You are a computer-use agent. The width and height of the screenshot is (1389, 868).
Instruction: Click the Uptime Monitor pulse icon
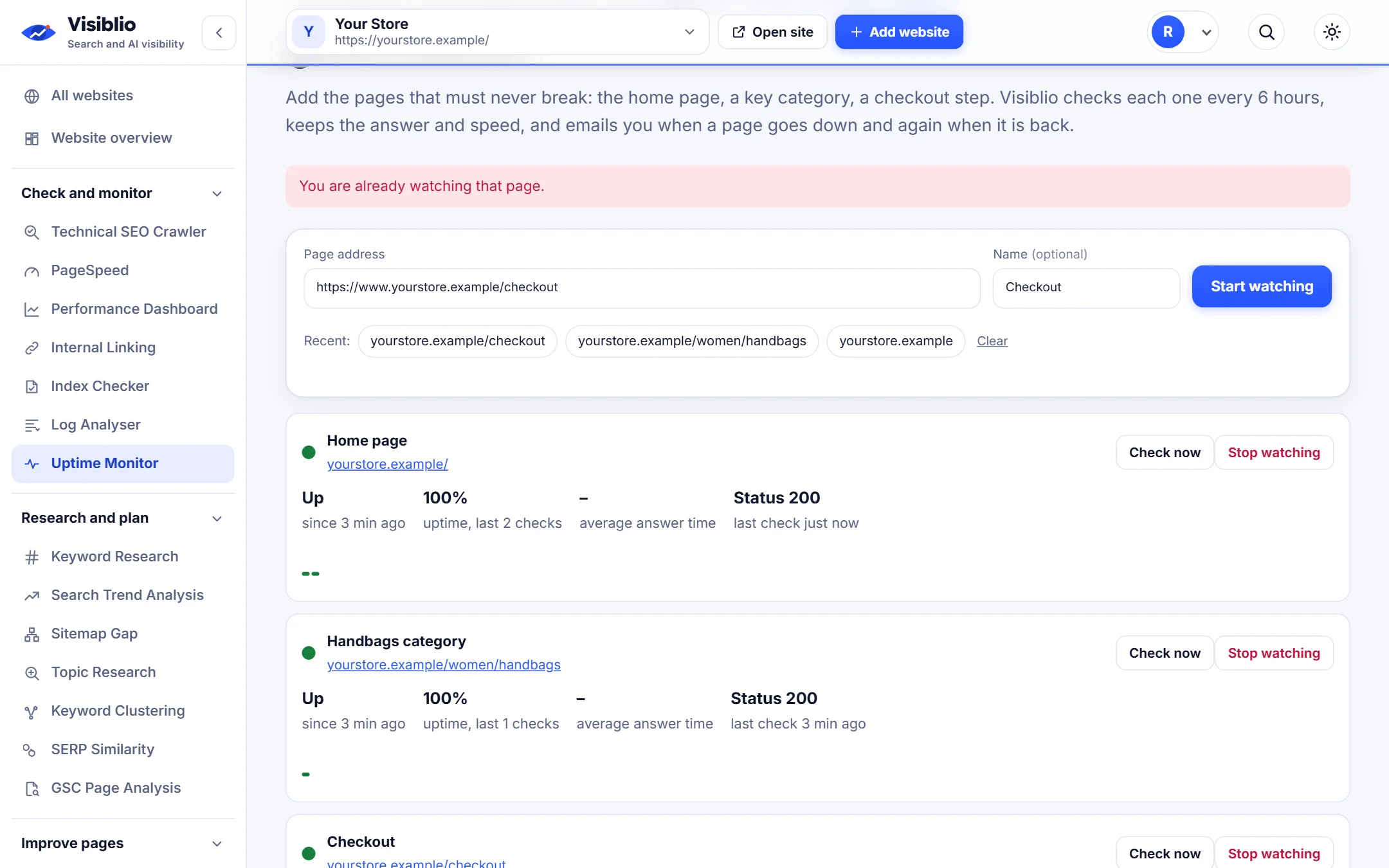click(32, 464)
